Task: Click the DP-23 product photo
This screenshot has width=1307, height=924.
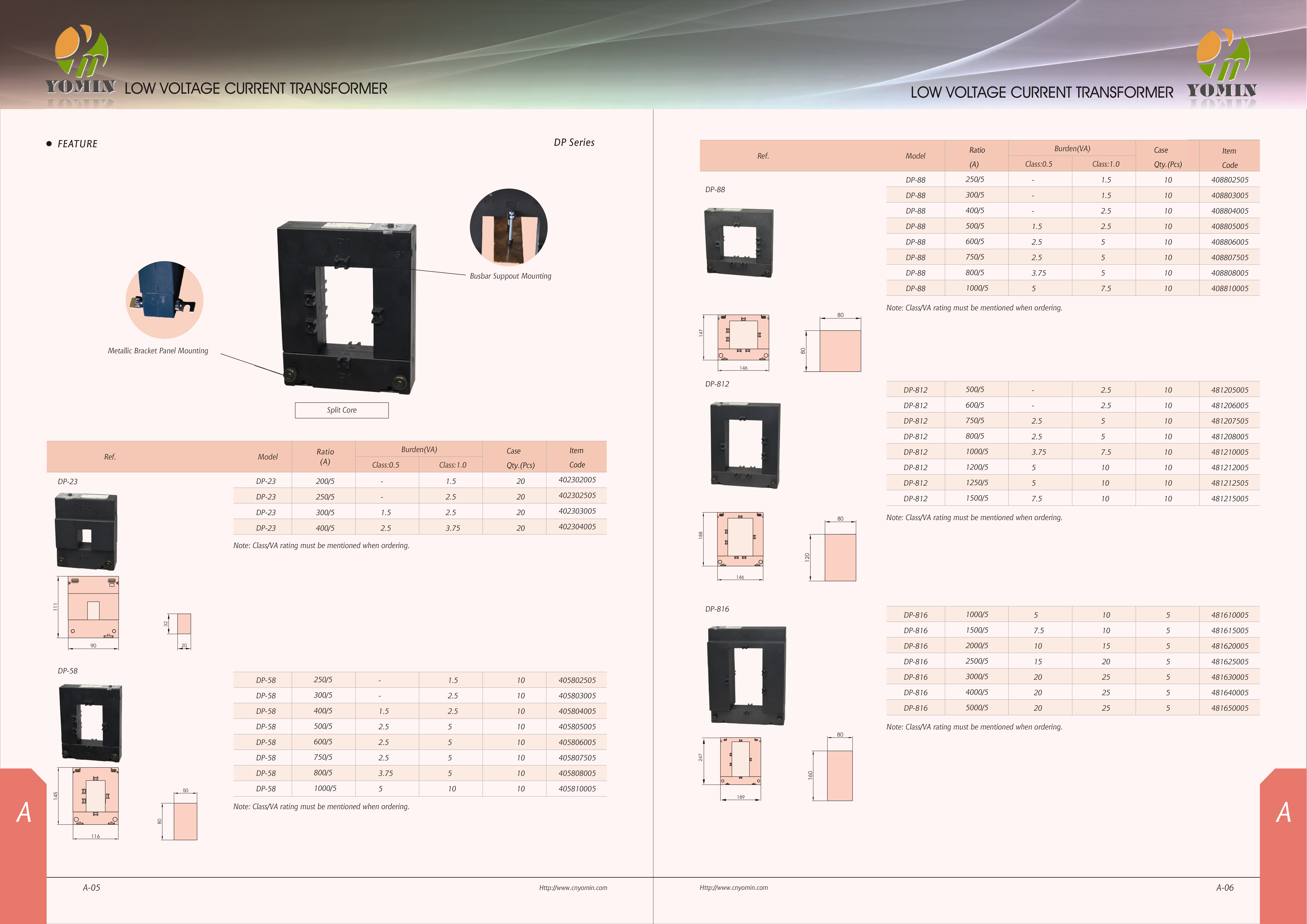Action: [x=86, y=532]
